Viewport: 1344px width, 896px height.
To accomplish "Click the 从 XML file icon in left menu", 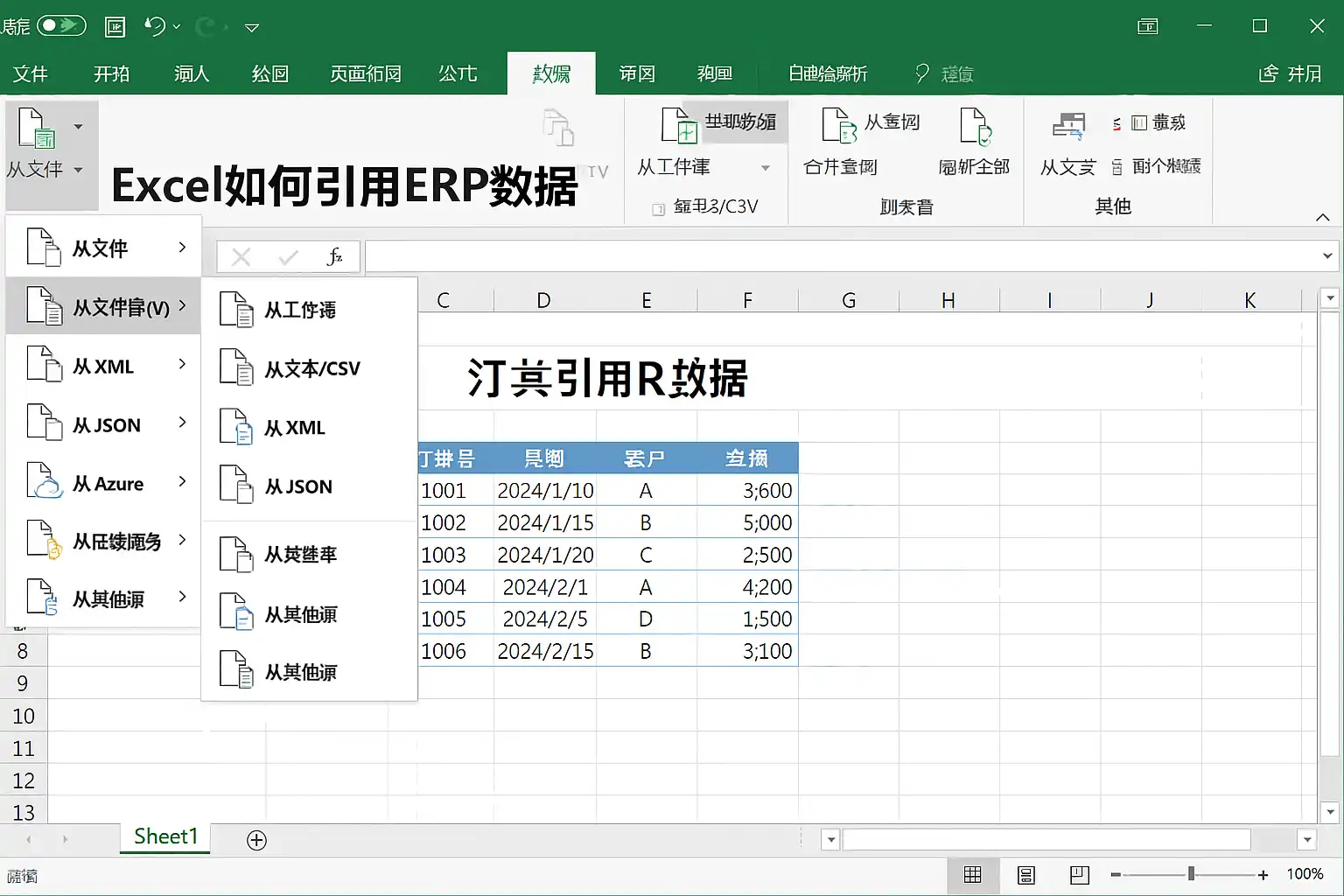I will [44, 365].
